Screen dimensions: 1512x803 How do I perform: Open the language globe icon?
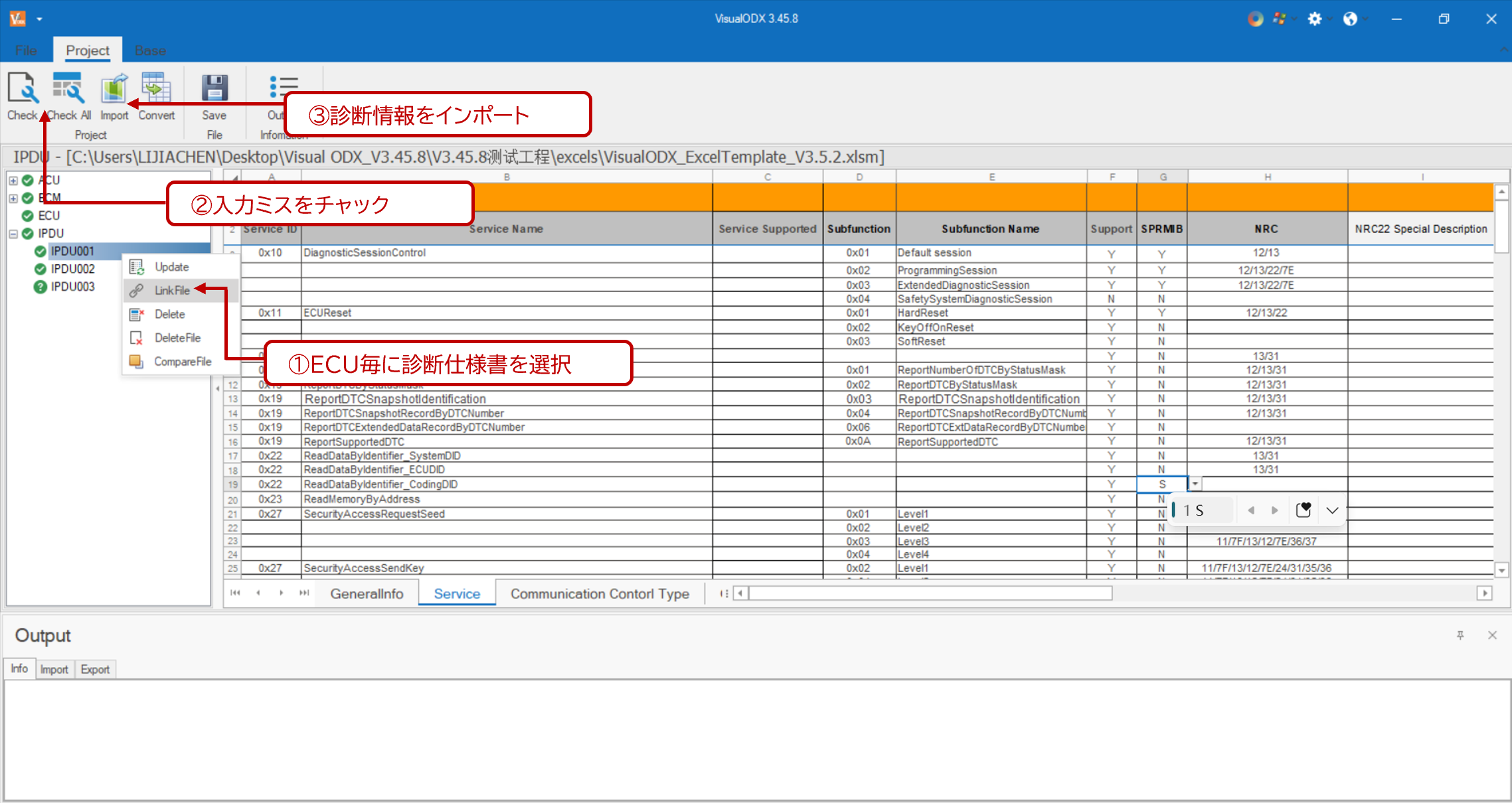(x=1350, y=19)
